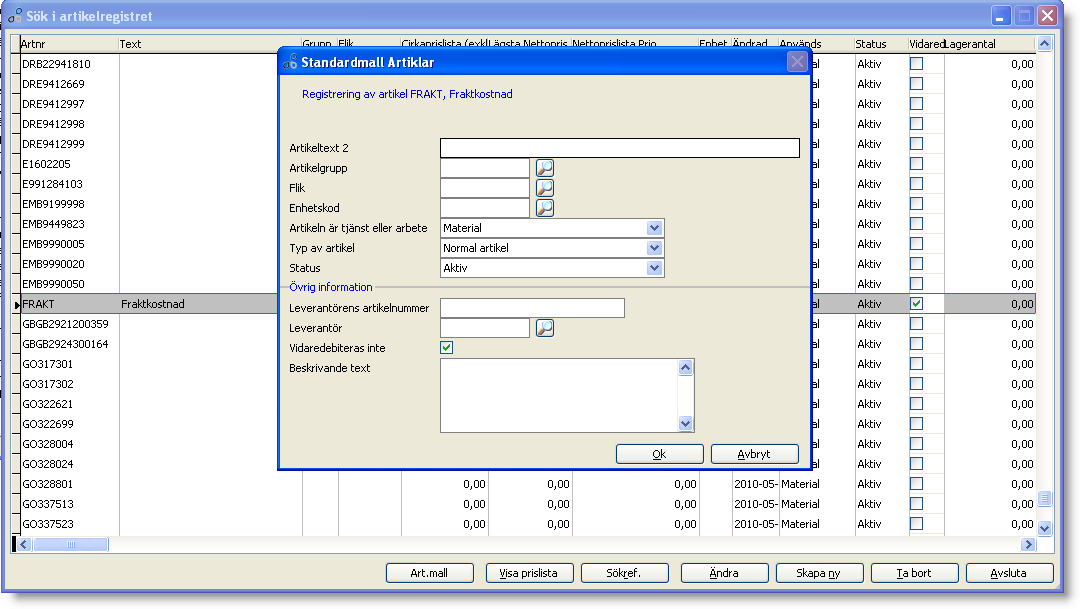Focus the Leverantör input field
Screen dimensions: 1080x609
485,328
